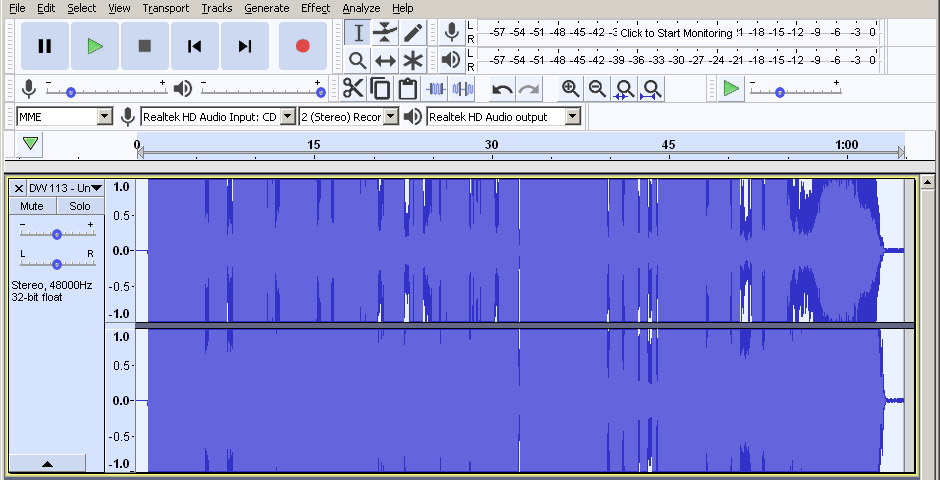Close the DW 113 track
Image resolution: width=940 pixels, height=480 pixels.
tap(19, 188)
